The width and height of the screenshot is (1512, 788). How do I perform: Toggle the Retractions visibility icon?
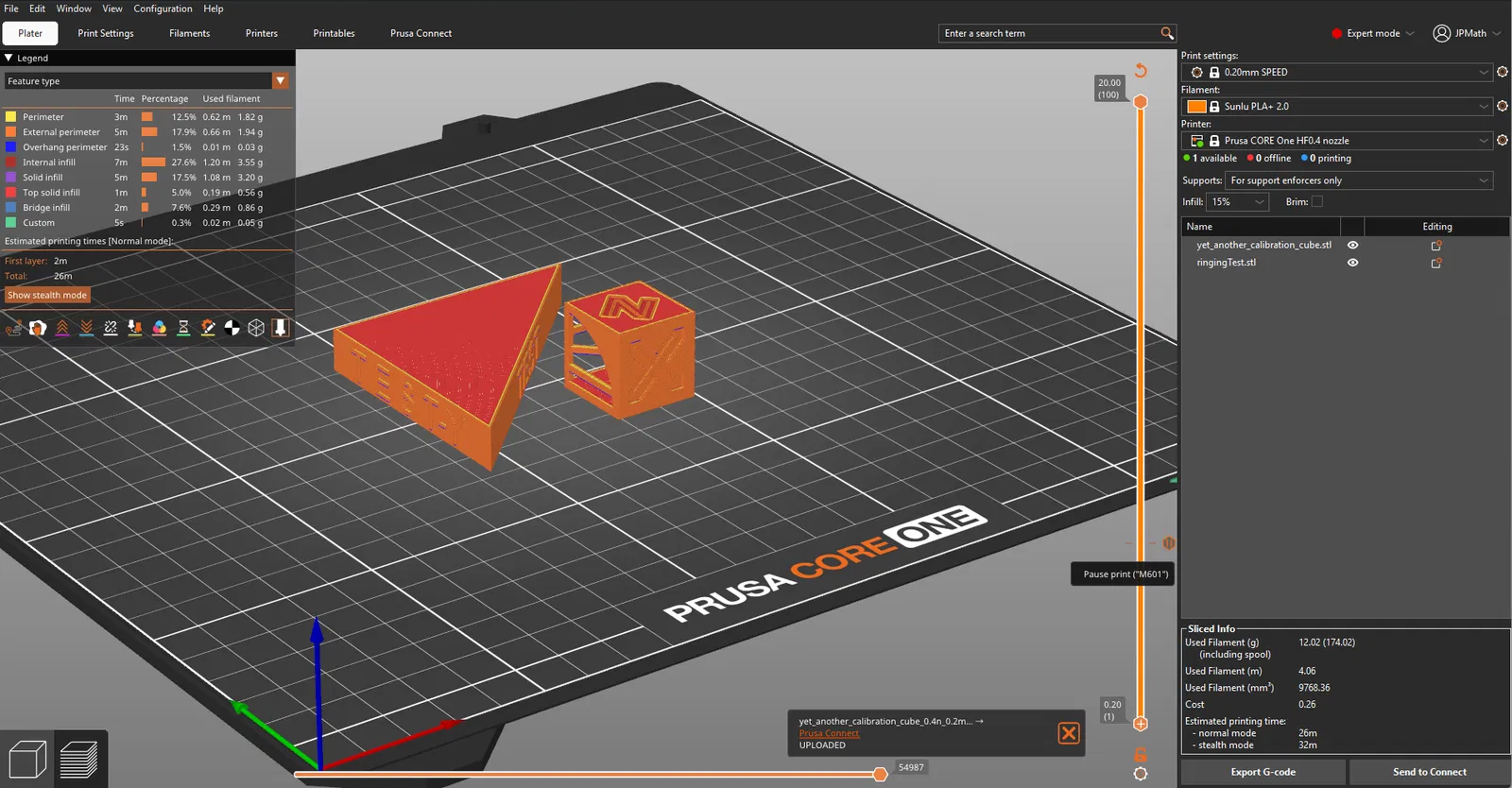tap(62, 328)
